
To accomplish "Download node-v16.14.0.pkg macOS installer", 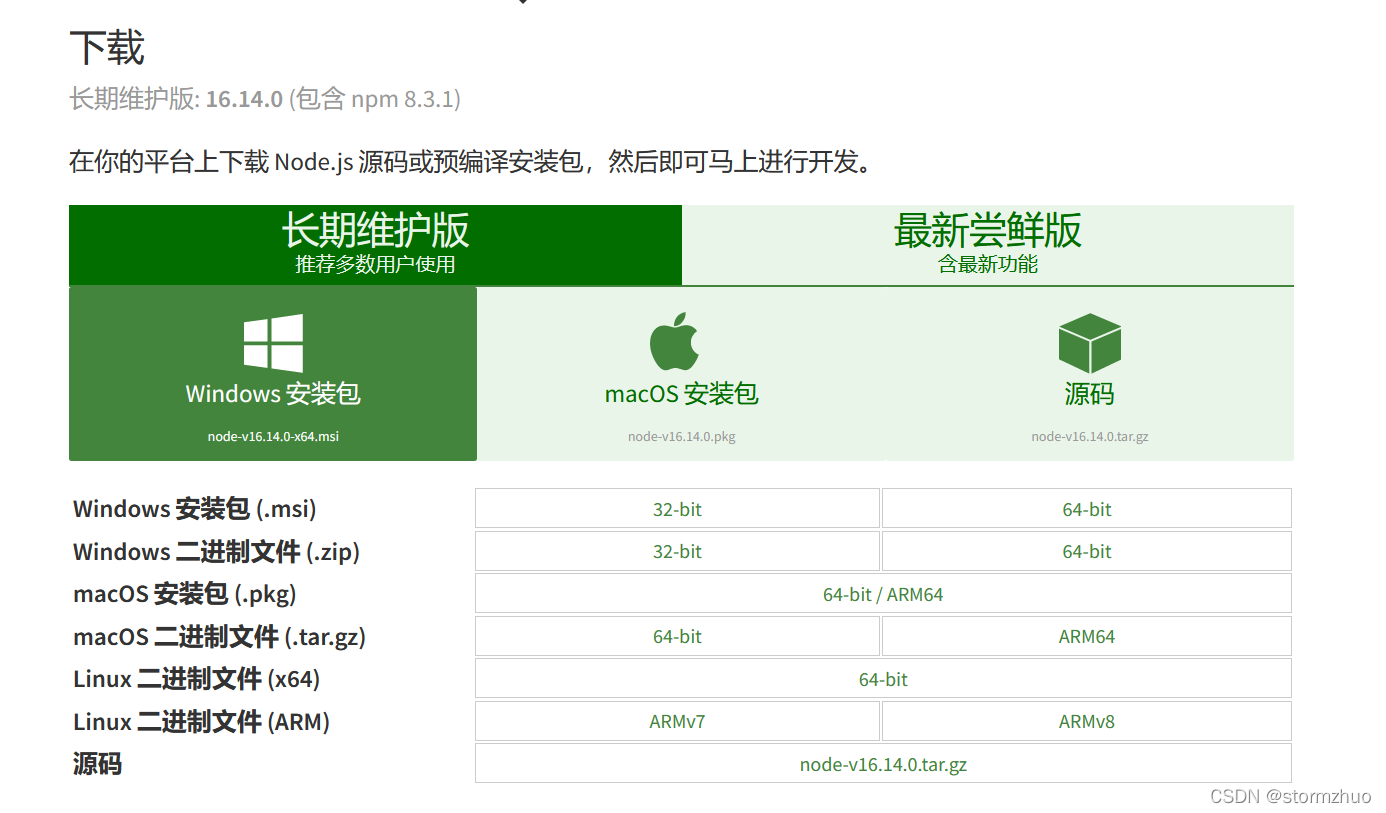I will click(681, 373).
